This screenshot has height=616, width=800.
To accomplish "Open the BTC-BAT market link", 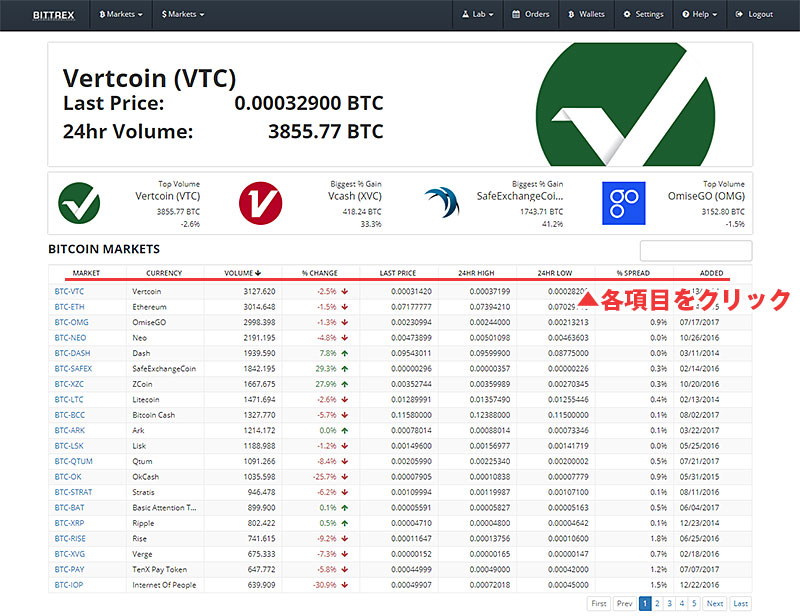I will [69, 508].
